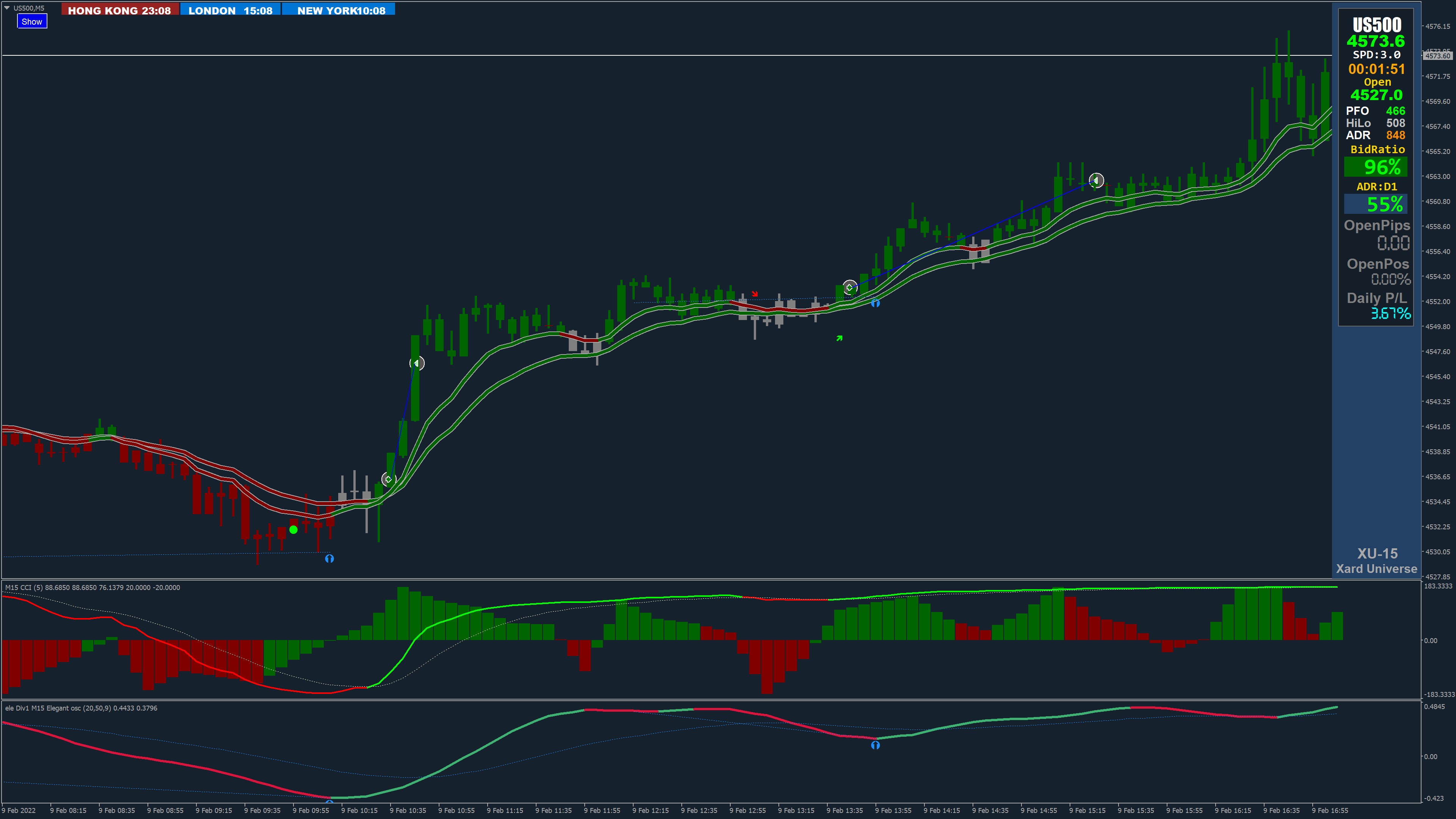The height and width of the screenshot is (819, 1456).
Task: Click the current price label 4573.60 on the scale
Action: 1437,55
